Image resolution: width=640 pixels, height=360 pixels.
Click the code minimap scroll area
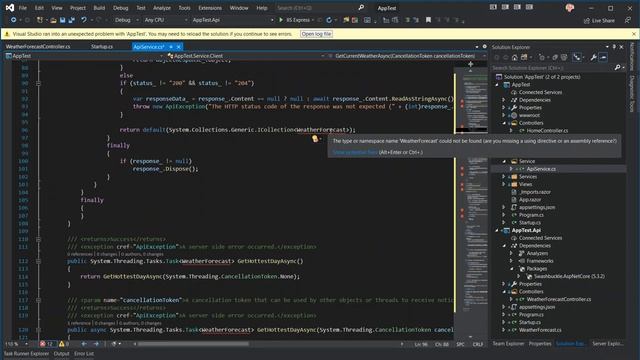[472, 204]
